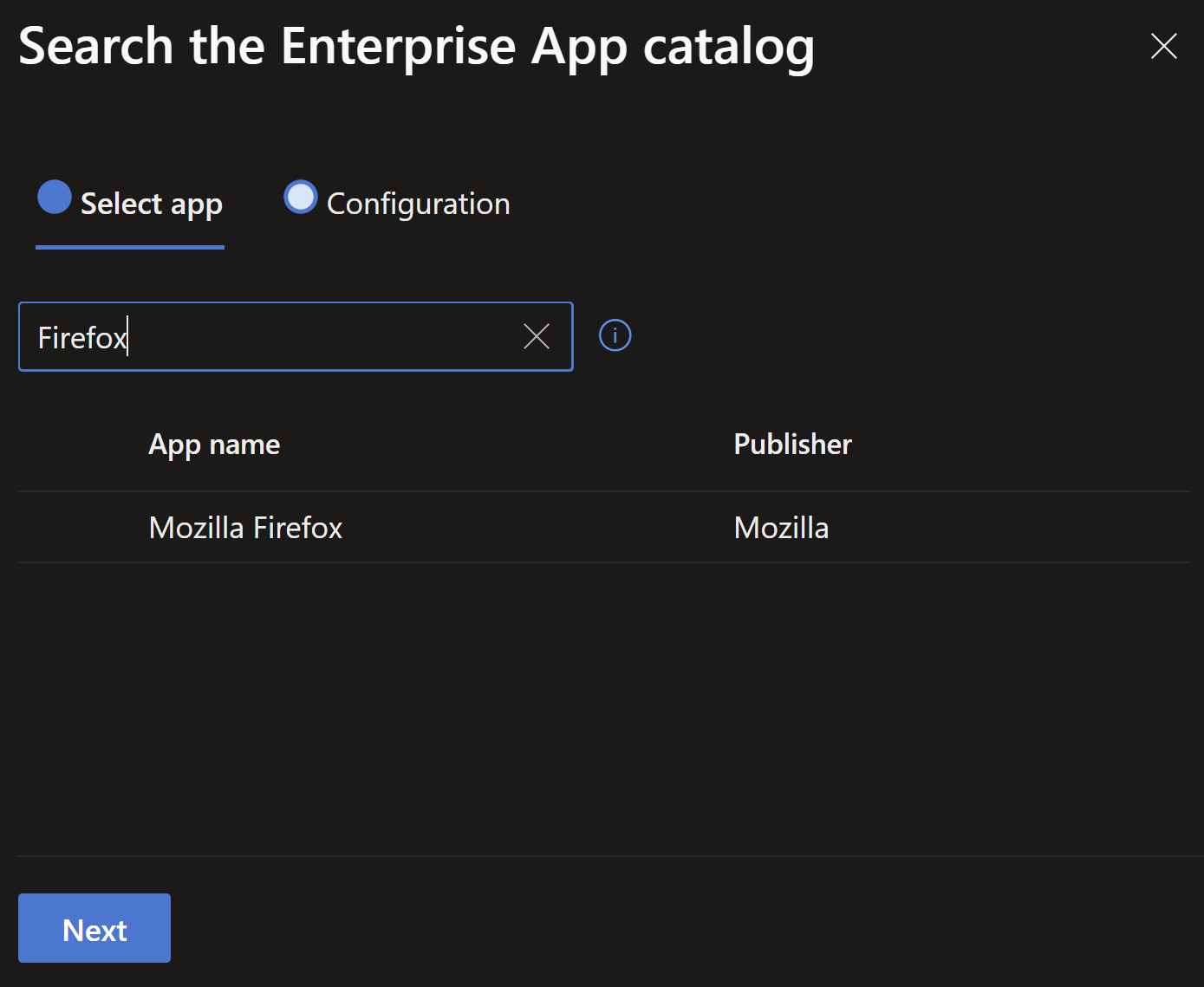Sort by Publisher column header

point(793,445)
